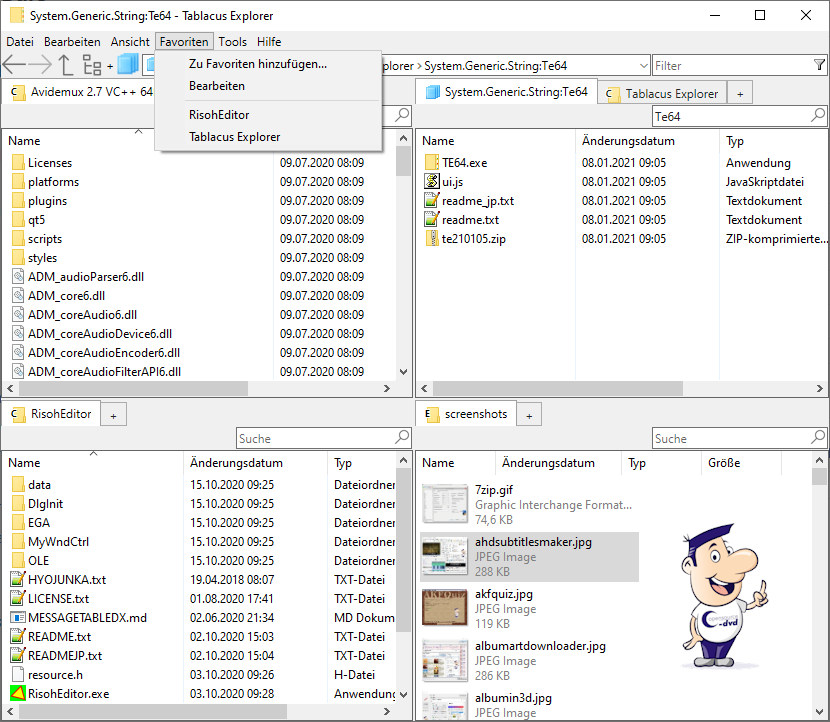Select 'Bearbeiten' in Favoriten menu

pyautogui.click(x=217, y=86)
